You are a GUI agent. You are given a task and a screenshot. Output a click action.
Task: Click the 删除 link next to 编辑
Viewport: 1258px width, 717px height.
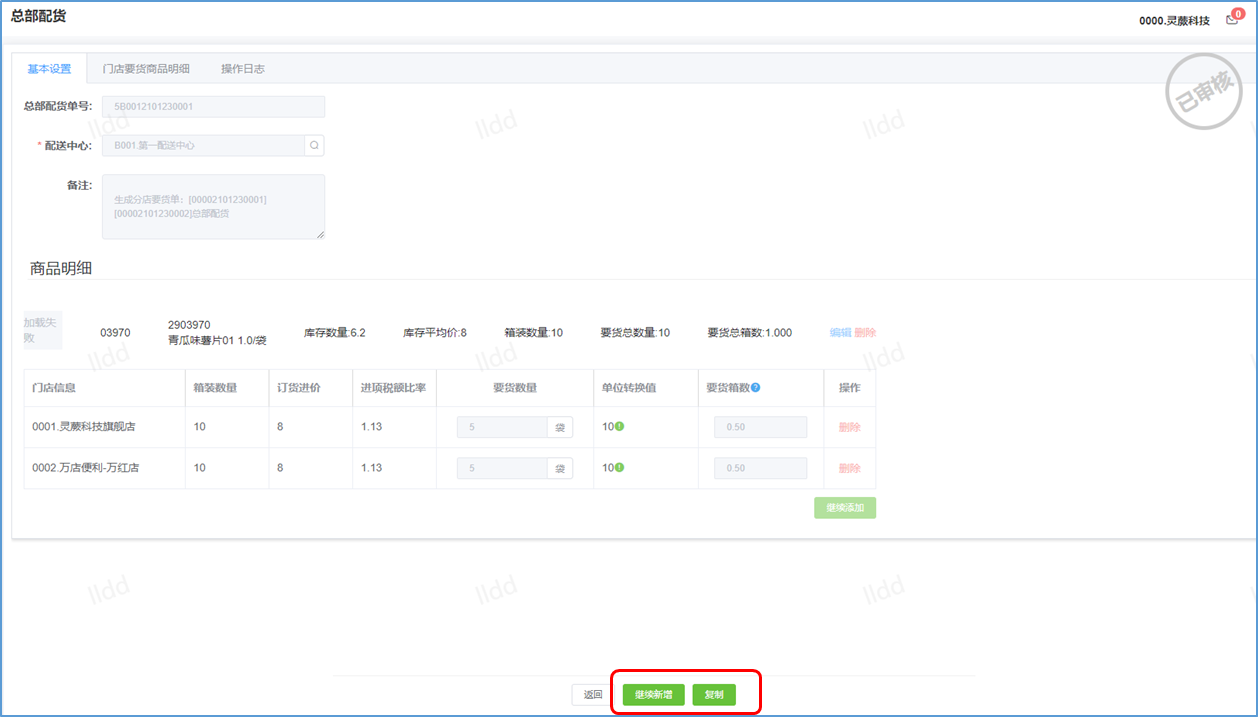(865, 333)
